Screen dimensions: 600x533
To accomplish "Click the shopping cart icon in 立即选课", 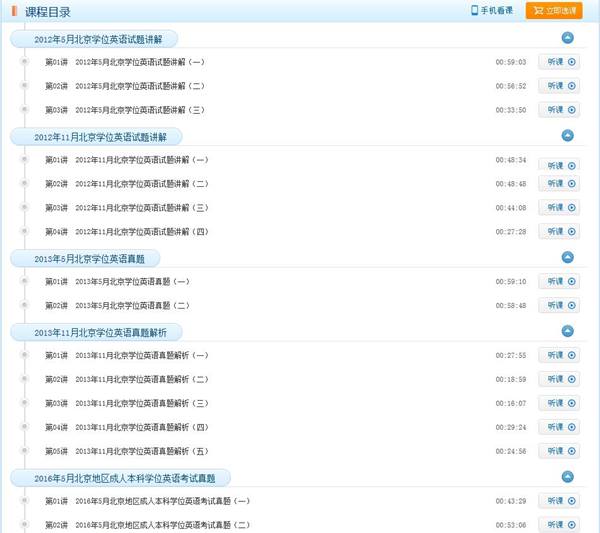I will 538,11.
